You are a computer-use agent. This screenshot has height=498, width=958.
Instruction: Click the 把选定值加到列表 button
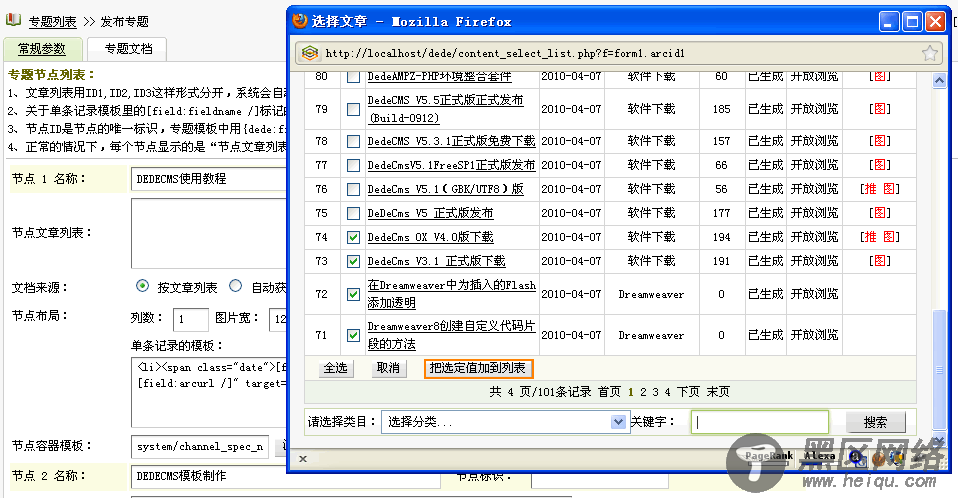[x=478, y=368]
